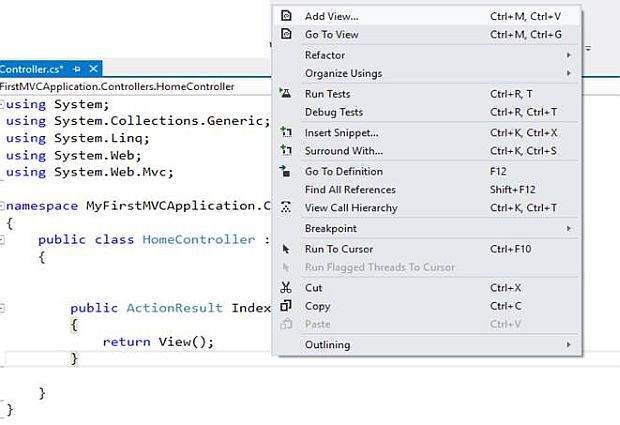
Task: Click the Ctrl+F10 shortcut text
Action: (x=510, y=249)
